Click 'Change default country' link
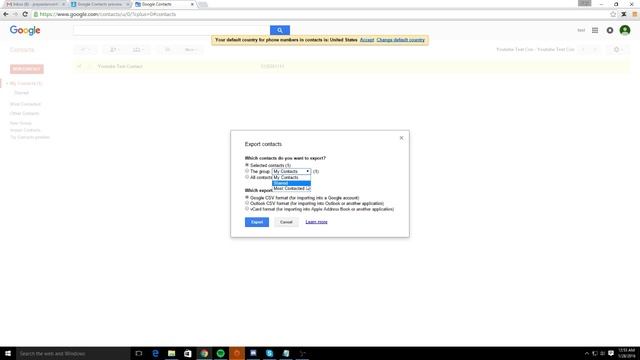This screenshot has height=360, width=640. coord(400,40)
